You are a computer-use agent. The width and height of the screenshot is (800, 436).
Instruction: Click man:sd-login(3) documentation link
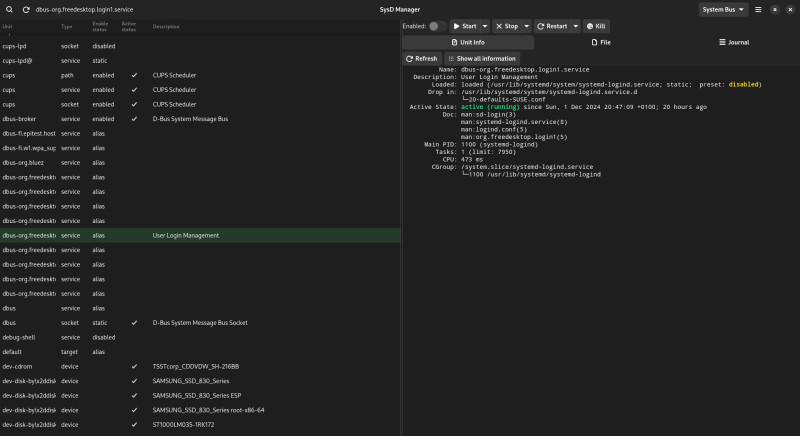click(488, 114)
